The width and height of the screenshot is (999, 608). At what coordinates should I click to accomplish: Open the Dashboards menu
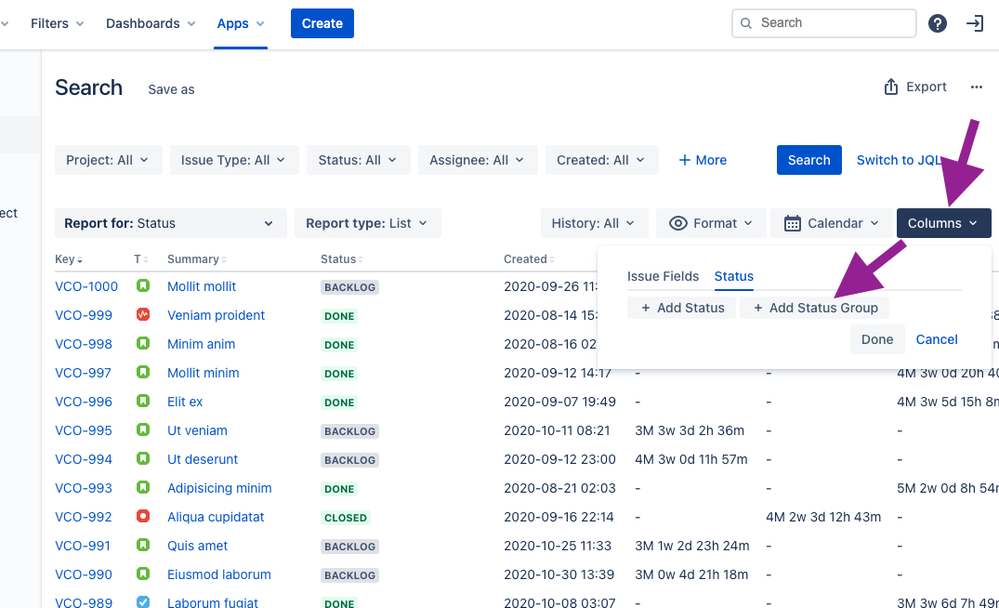point(152,23)
